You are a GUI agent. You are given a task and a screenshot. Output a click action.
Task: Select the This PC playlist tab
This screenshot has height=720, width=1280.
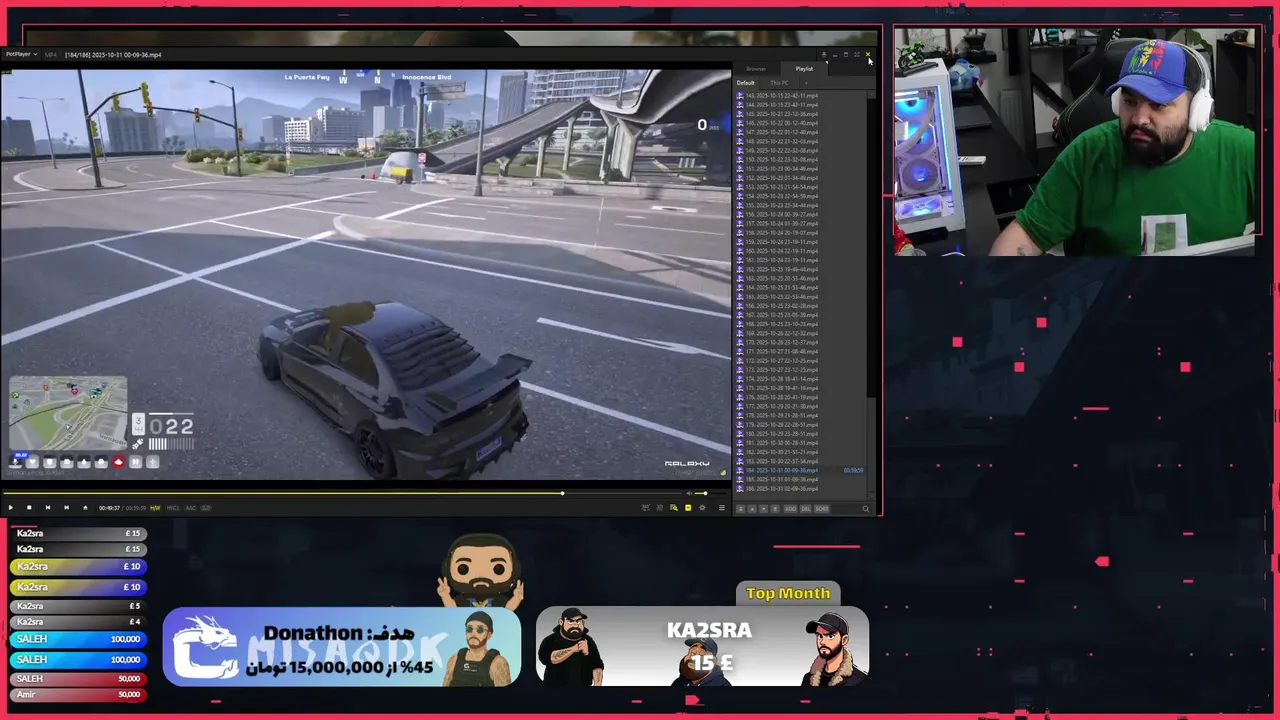779,83
